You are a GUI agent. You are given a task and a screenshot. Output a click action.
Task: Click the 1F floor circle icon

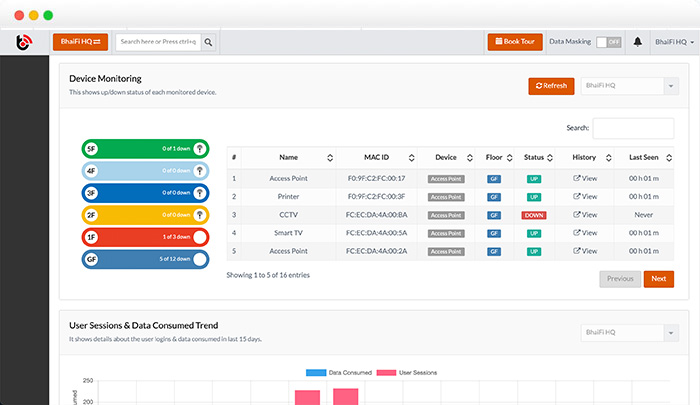pyautogui.click(x=200, y=237)
